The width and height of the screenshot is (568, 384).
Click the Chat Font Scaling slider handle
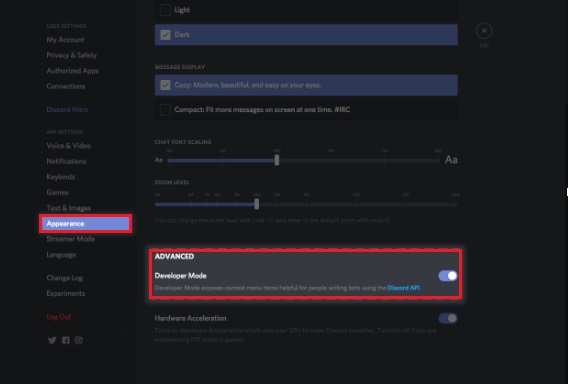pyautogui.click(x=277, y=160)
